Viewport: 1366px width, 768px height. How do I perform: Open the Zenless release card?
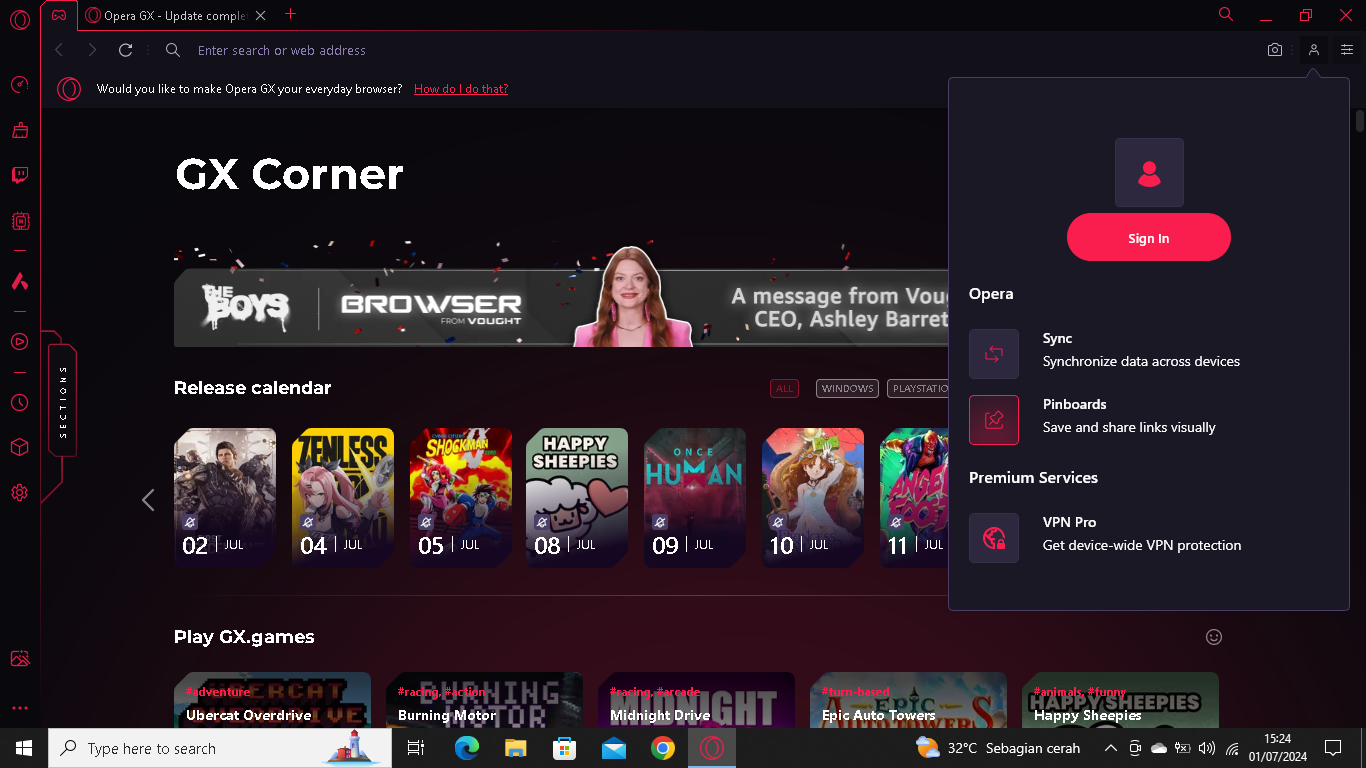(343, 497)
